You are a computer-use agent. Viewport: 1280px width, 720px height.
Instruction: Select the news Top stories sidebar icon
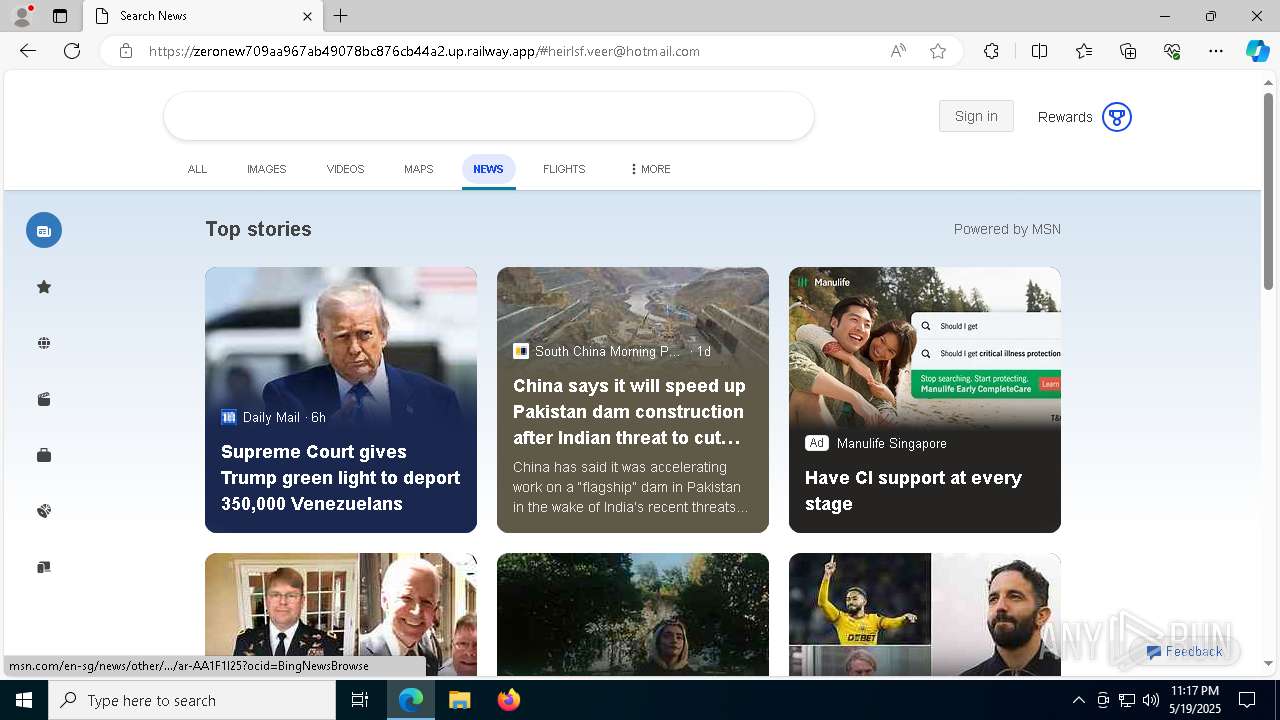[44, 230]
